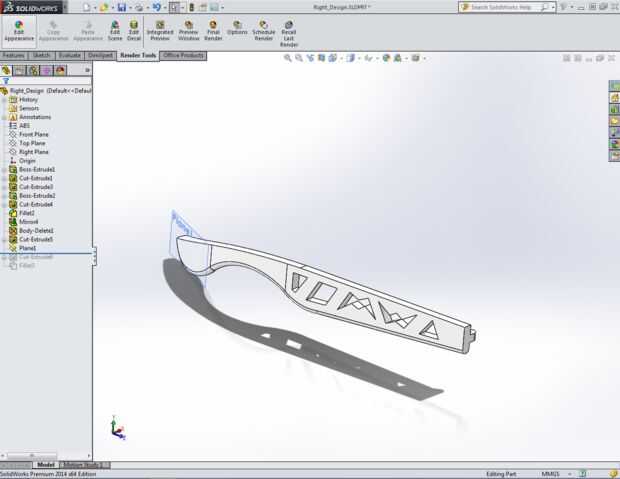This screenshot has width=620, height=479.
Task: Click Edit Appearance in viewport toolbar
Action: click(x=386, y=58)
